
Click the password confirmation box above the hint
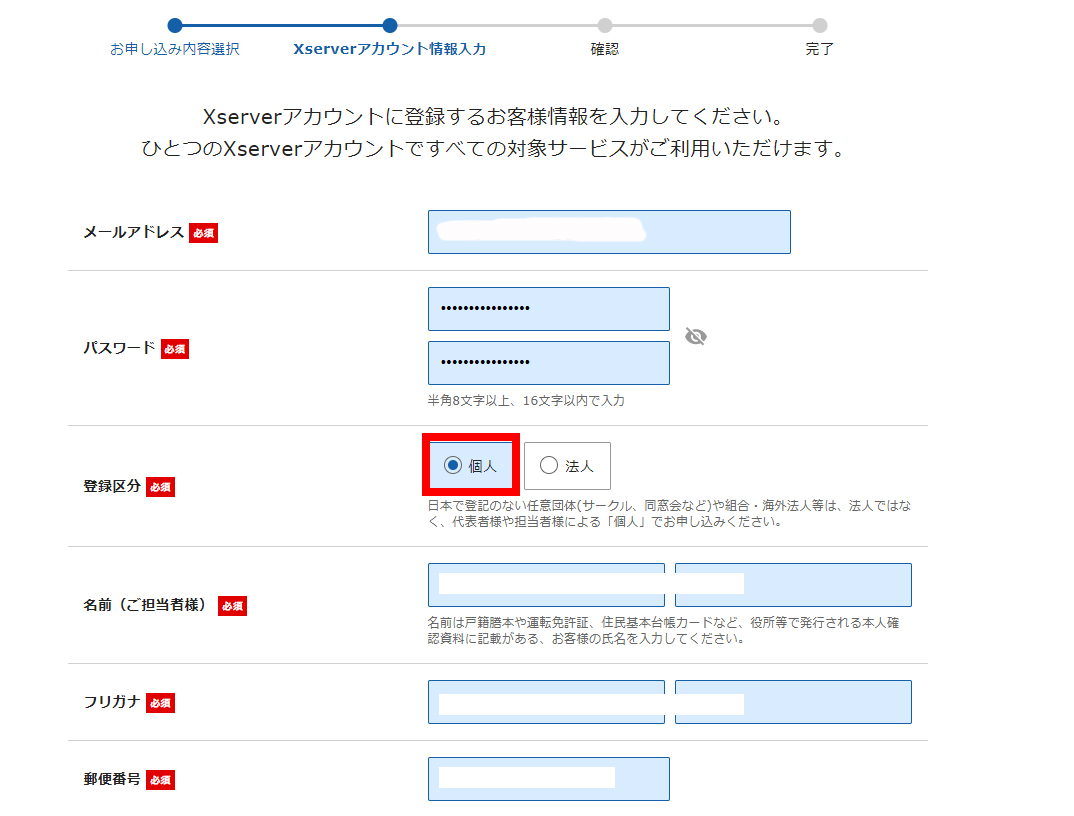[548, 363]
